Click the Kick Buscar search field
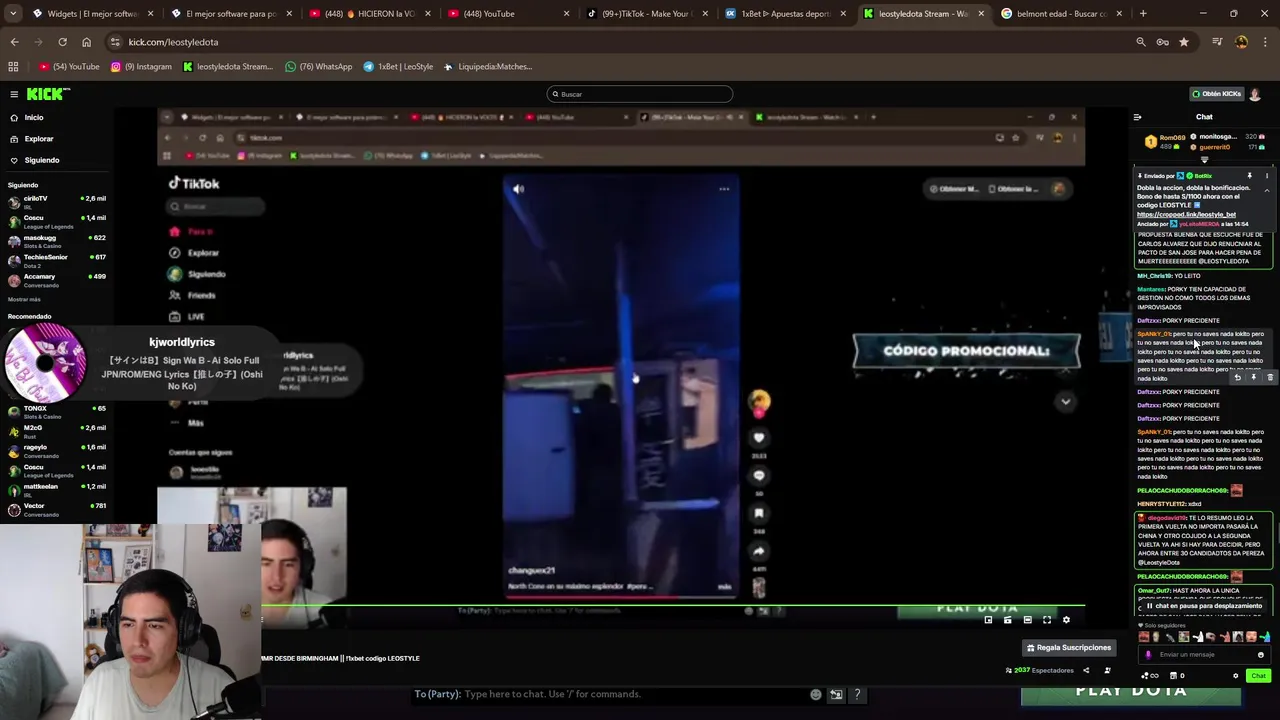The image size is (1280, 720). tap(640, 94)
